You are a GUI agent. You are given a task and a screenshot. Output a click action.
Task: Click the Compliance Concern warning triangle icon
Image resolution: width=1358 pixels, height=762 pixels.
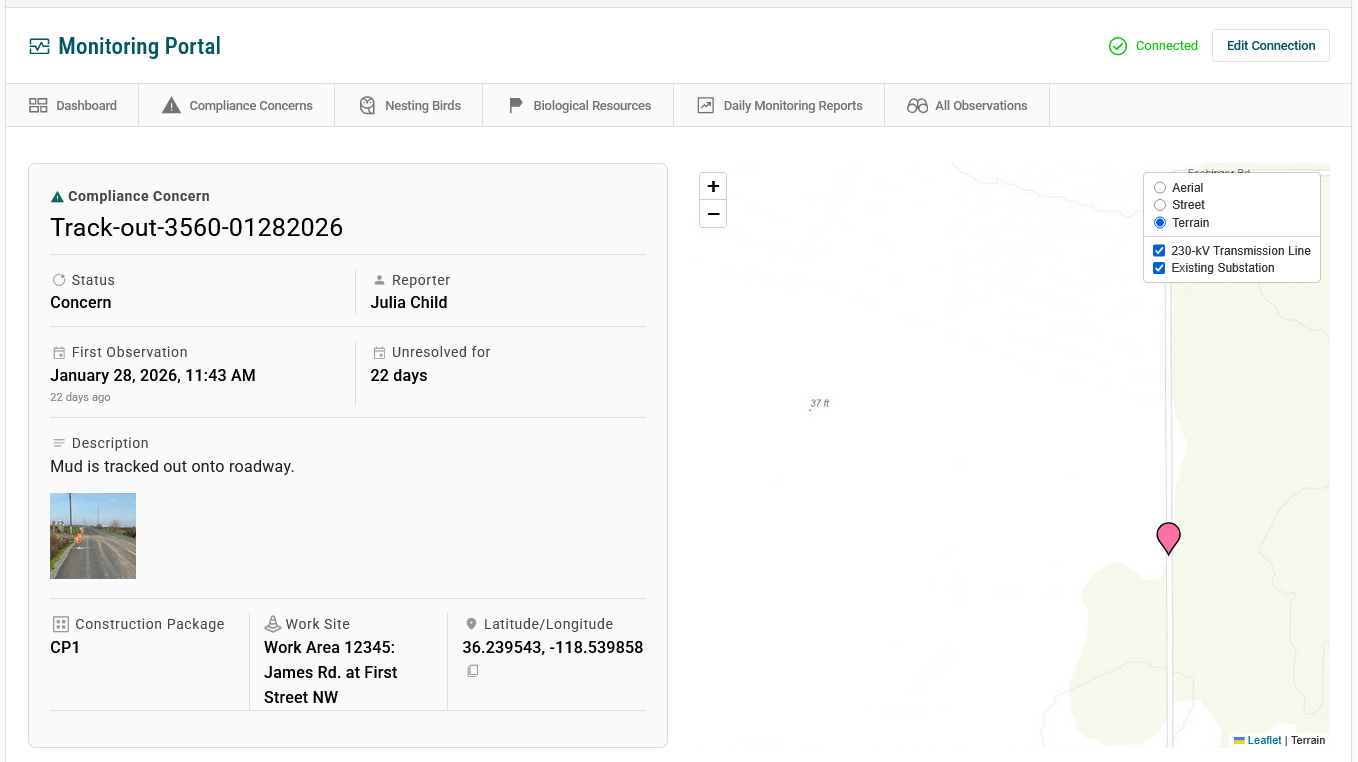57,197
